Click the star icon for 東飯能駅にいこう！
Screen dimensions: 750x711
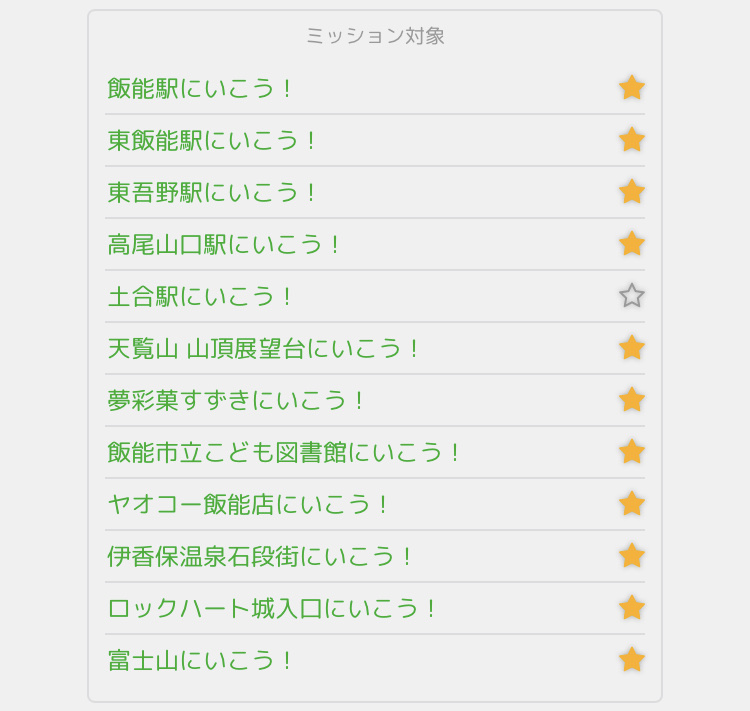[x=632, y=140]
